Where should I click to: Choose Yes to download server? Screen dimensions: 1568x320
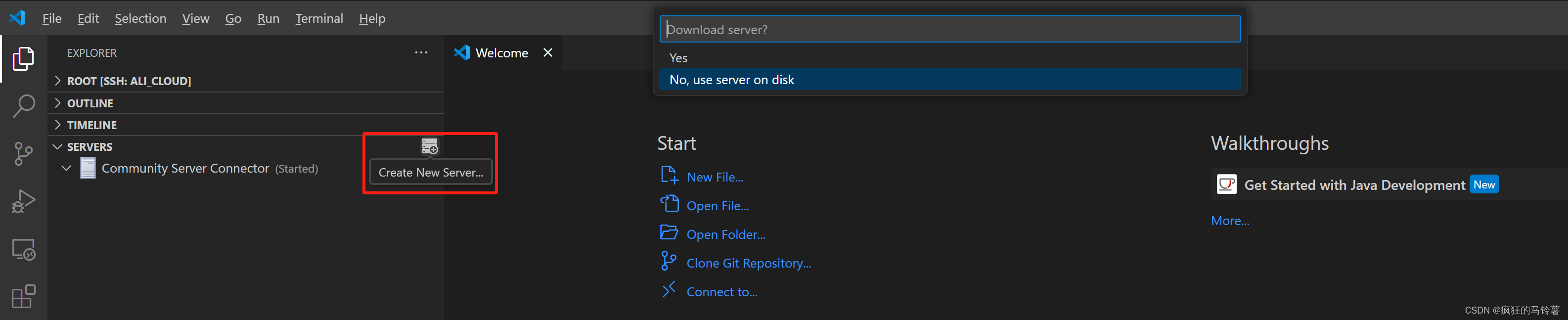(678, 58)
